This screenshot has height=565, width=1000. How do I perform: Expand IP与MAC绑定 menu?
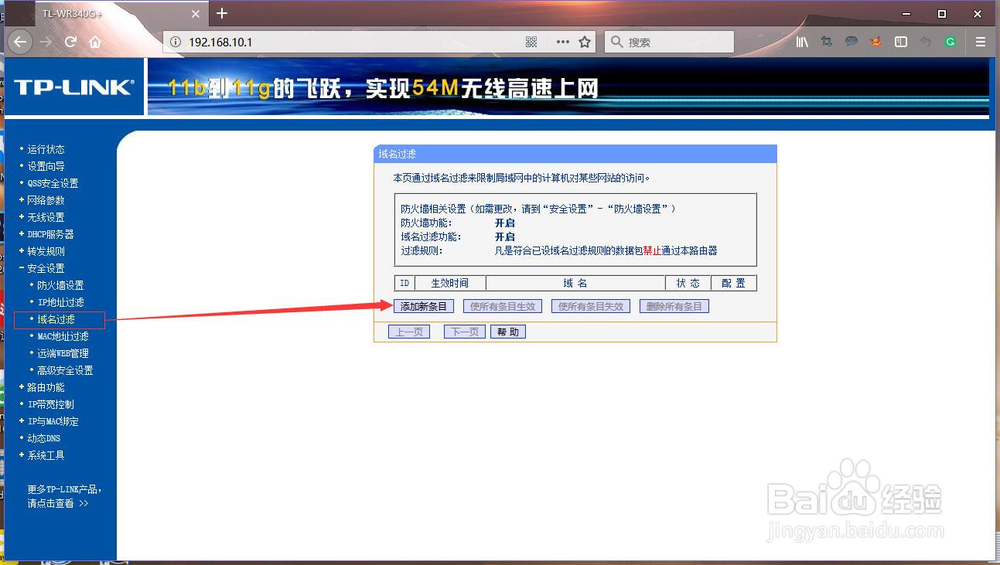point(53,422)
